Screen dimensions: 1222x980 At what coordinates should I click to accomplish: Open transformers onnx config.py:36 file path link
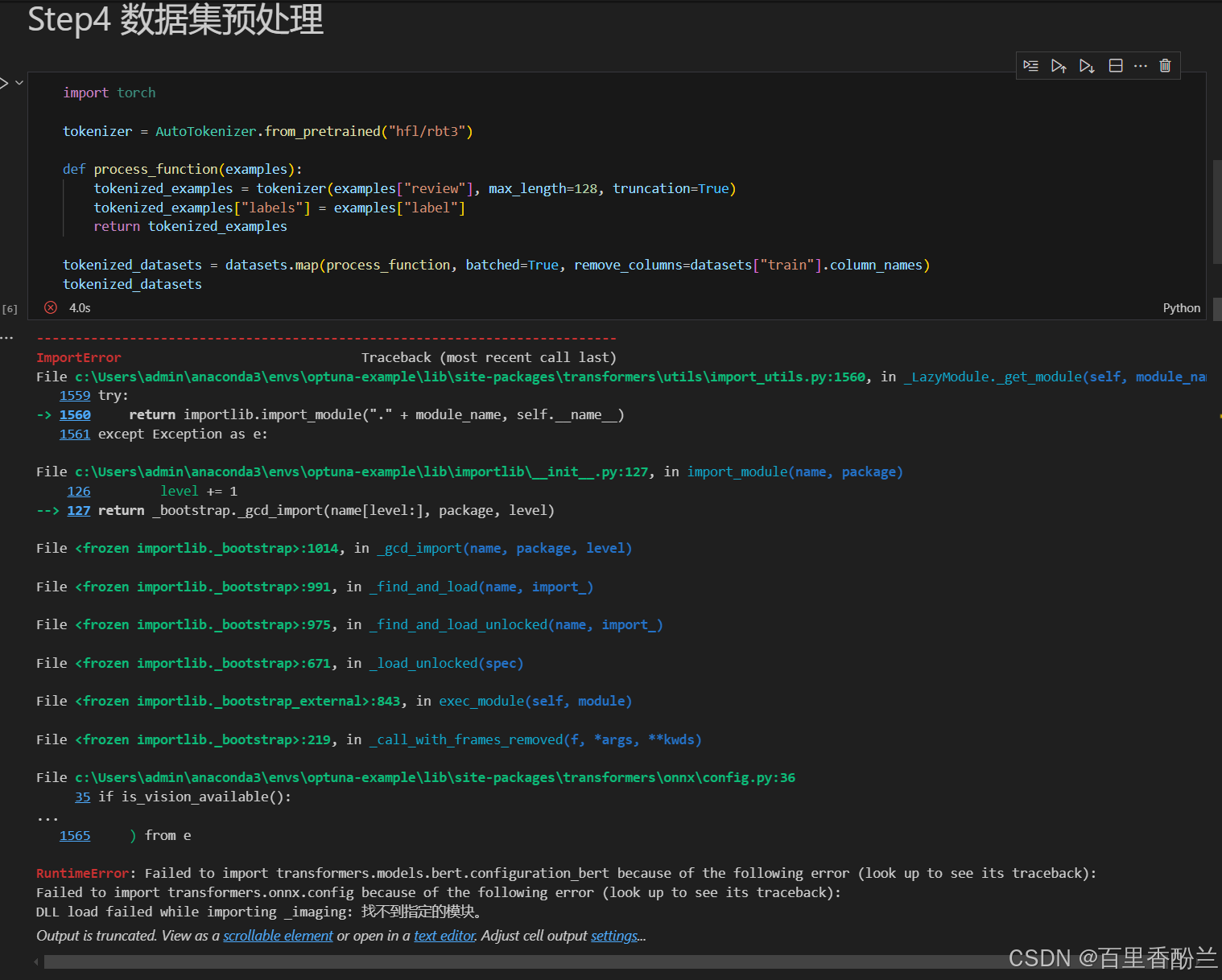click(436, 778)
